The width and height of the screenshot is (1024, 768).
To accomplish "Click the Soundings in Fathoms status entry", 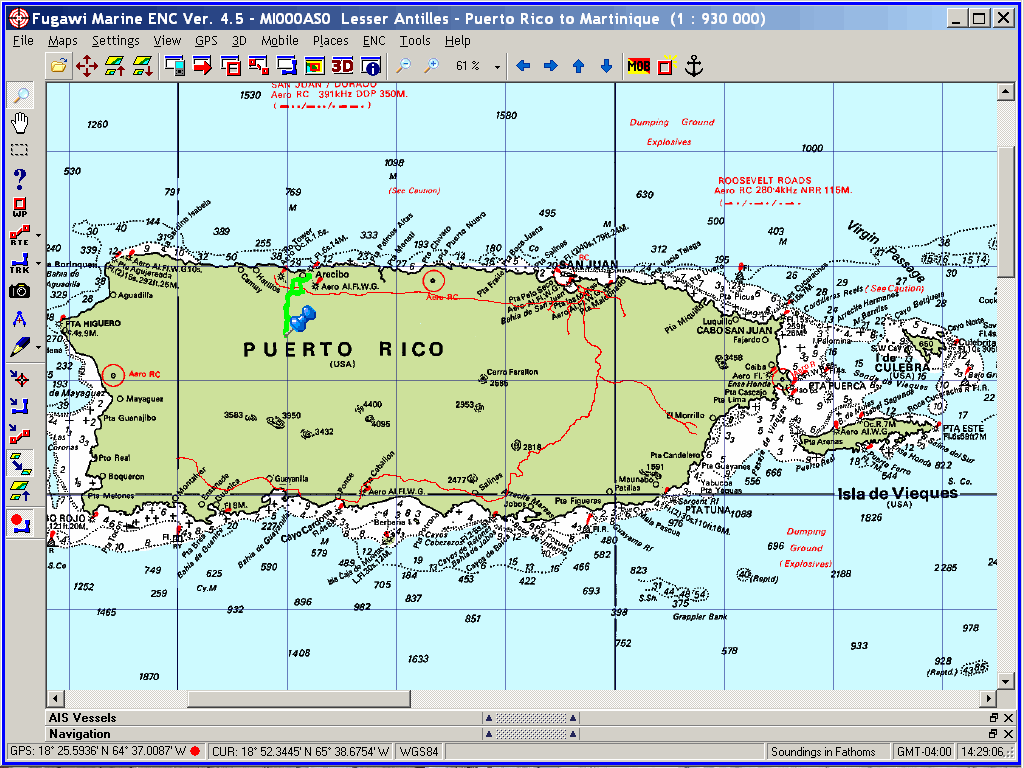I will pos(829,751).
